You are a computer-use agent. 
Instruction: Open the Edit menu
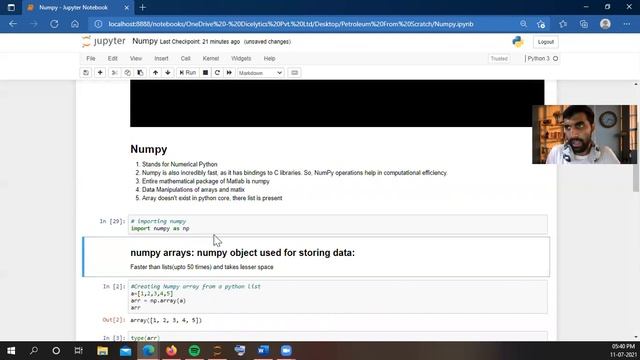click(113, 58)
